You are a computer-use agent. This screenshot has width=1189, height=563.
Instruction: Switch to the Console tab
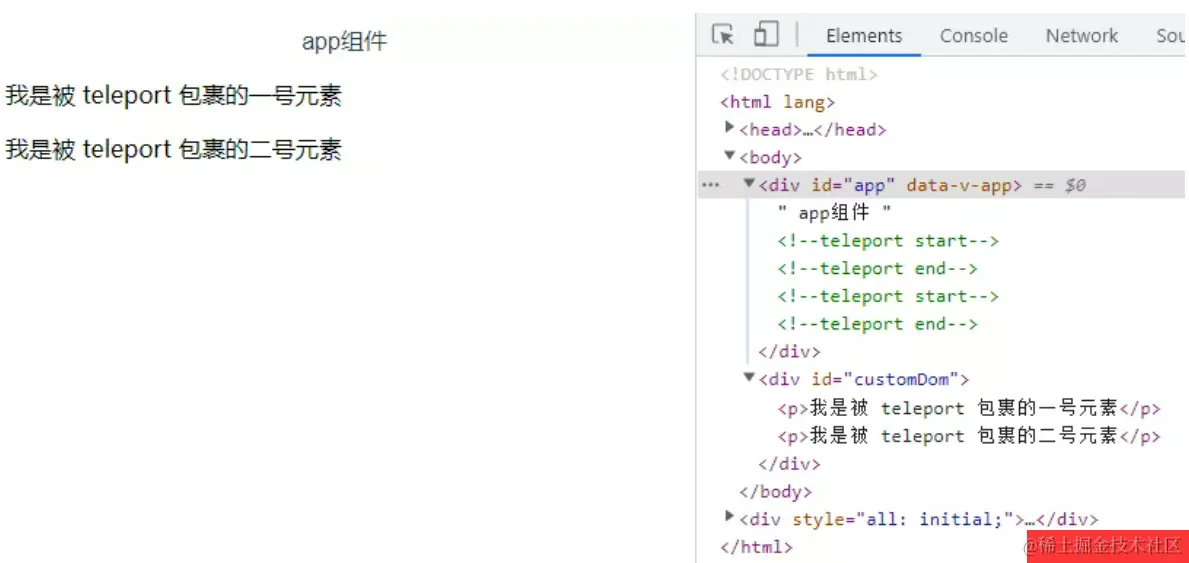point(974,36)
